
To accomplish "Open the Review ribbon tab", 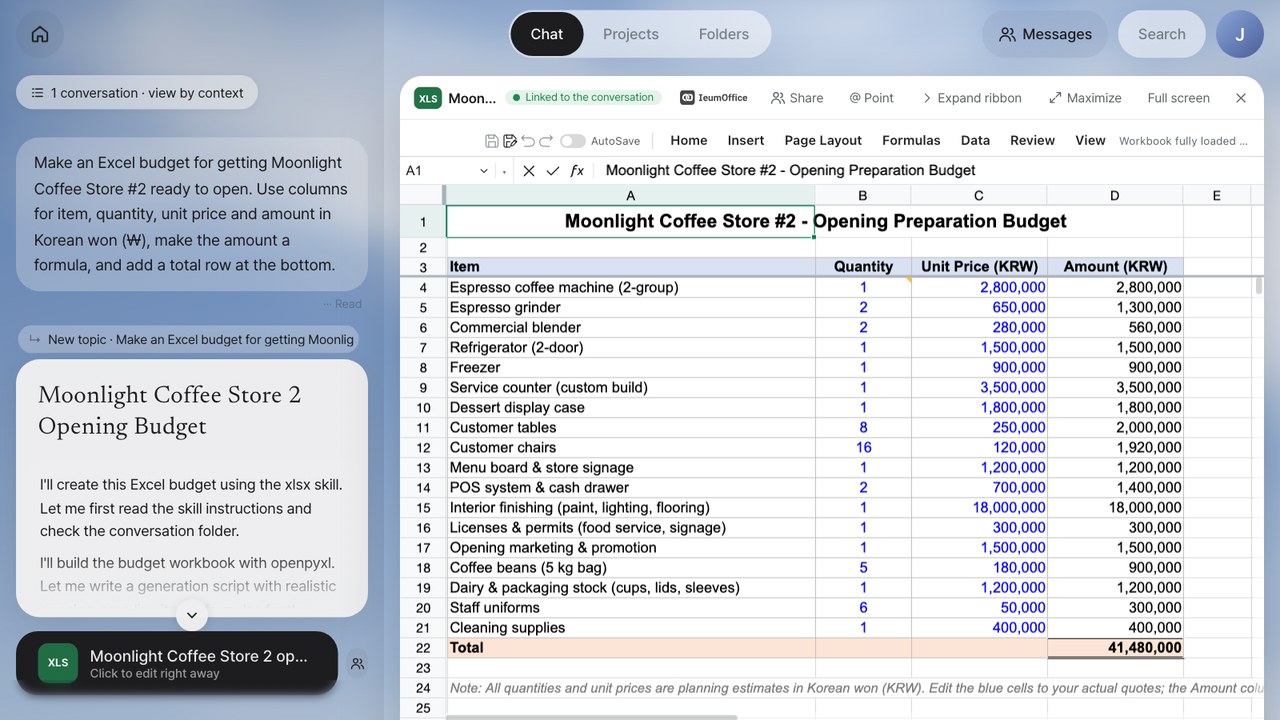I will click(x=1032, y=141).
